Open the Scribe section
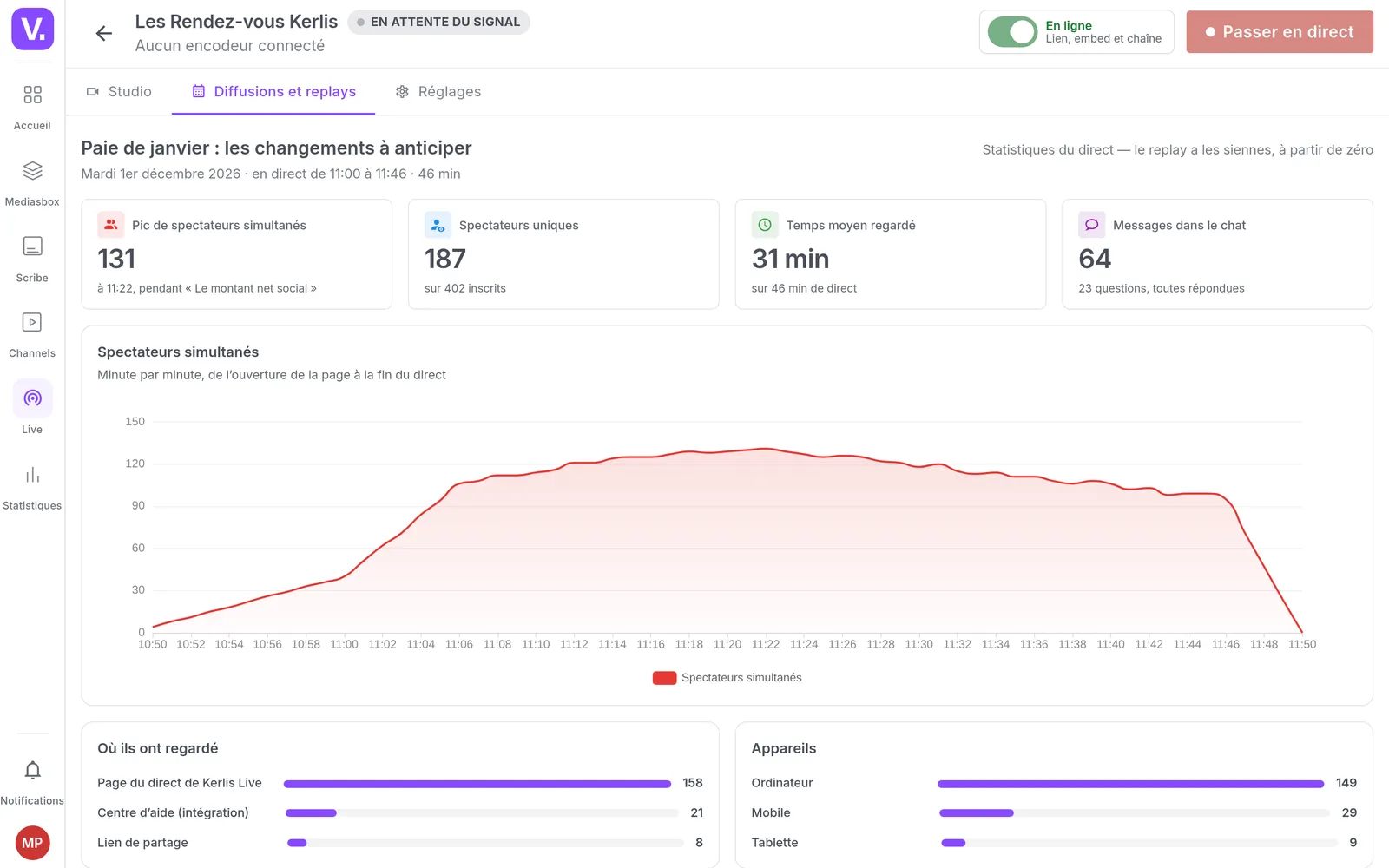This screenshot has height=868, width=1389. (32, 259)
